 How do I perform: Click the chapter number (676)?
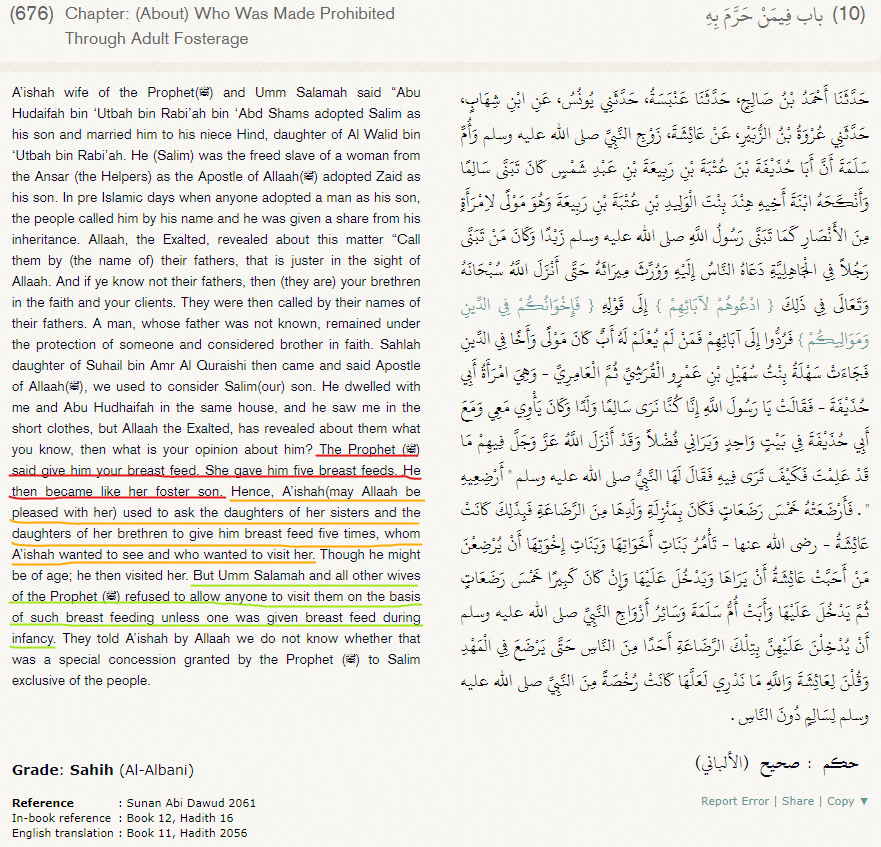(30, 14)
